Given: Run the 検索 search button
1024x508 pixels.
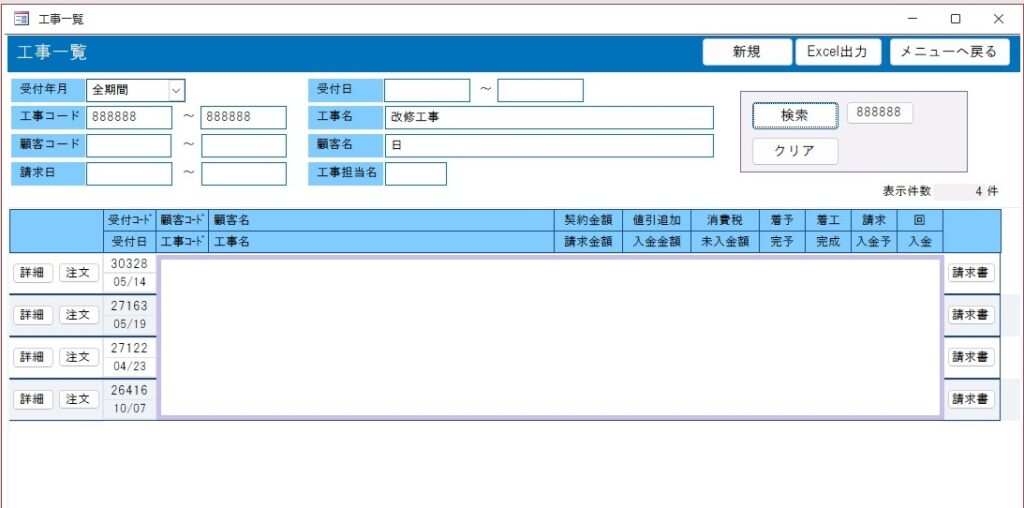Looking at the screenshot, I should click(795, 116).
